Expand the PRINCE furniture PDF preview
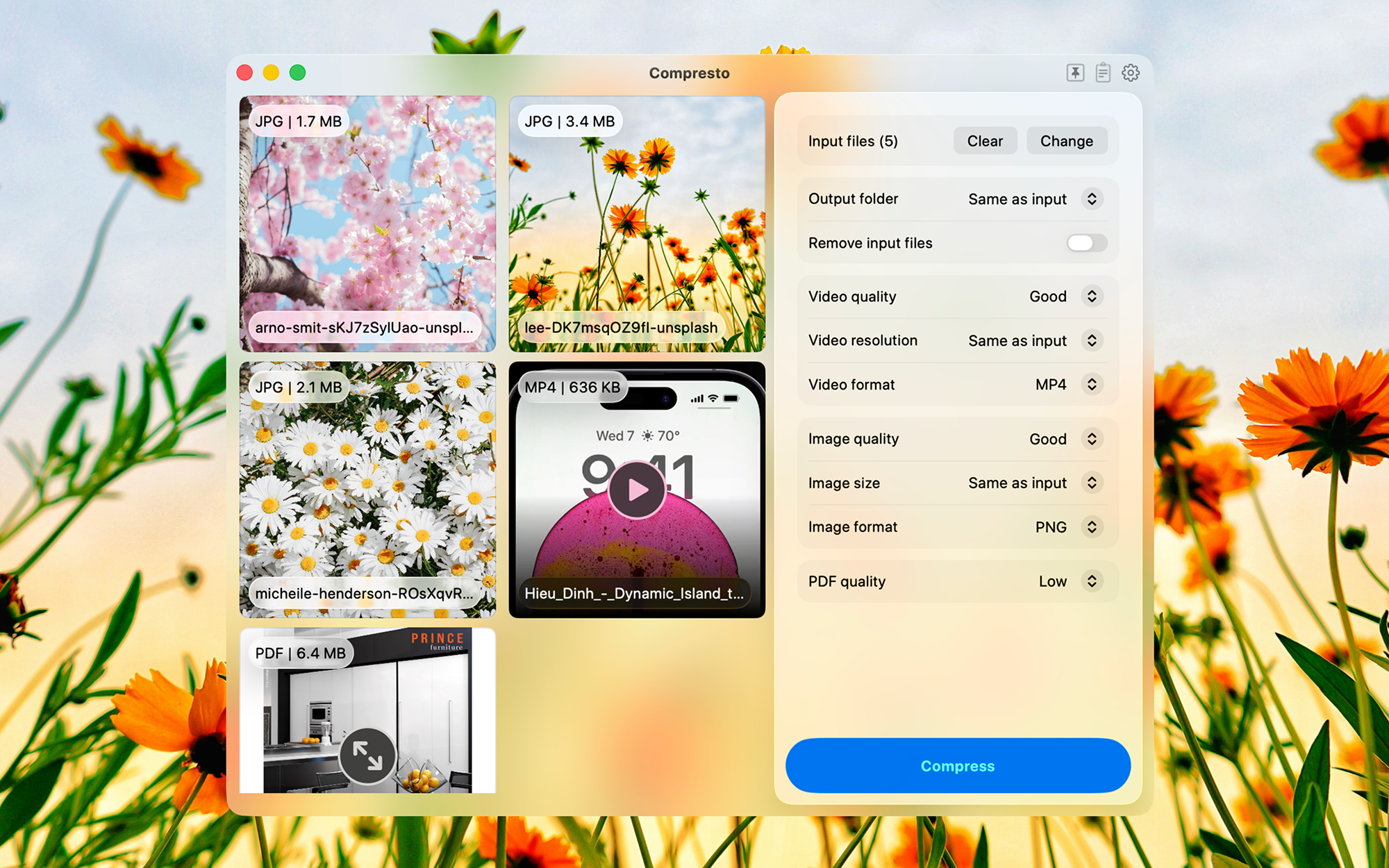This screenshot has width=1389, height=868. [x=367, y=755]
